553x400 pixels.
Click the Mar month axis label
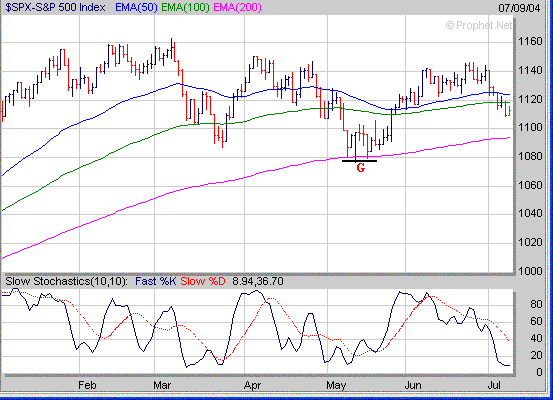(162, 385)
